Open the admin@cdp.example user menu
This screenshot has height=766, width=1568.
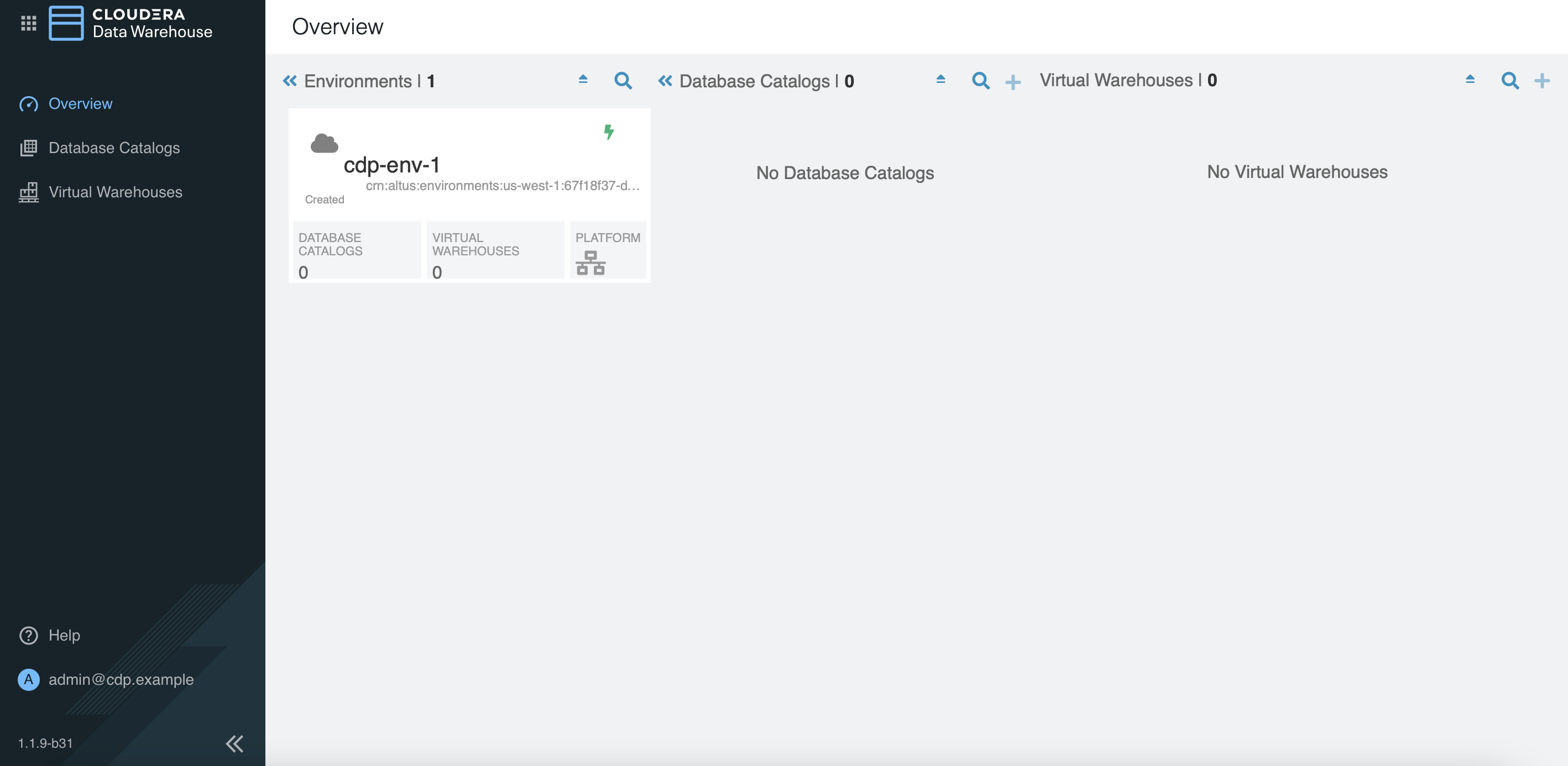point(121,679)
